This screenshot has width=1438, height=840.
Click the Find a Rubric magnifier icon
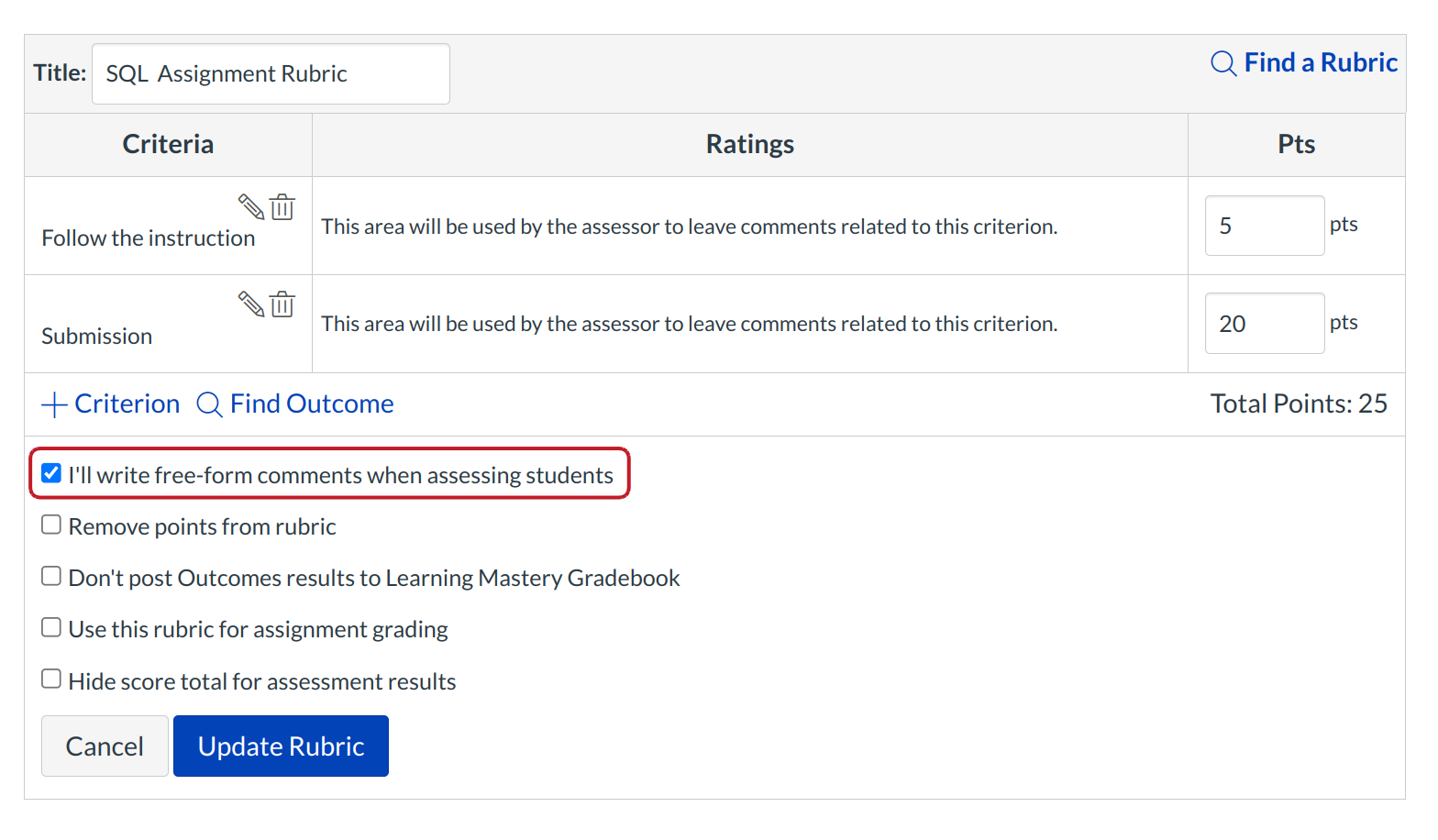pyautogui.click(x=1223, y=63)
